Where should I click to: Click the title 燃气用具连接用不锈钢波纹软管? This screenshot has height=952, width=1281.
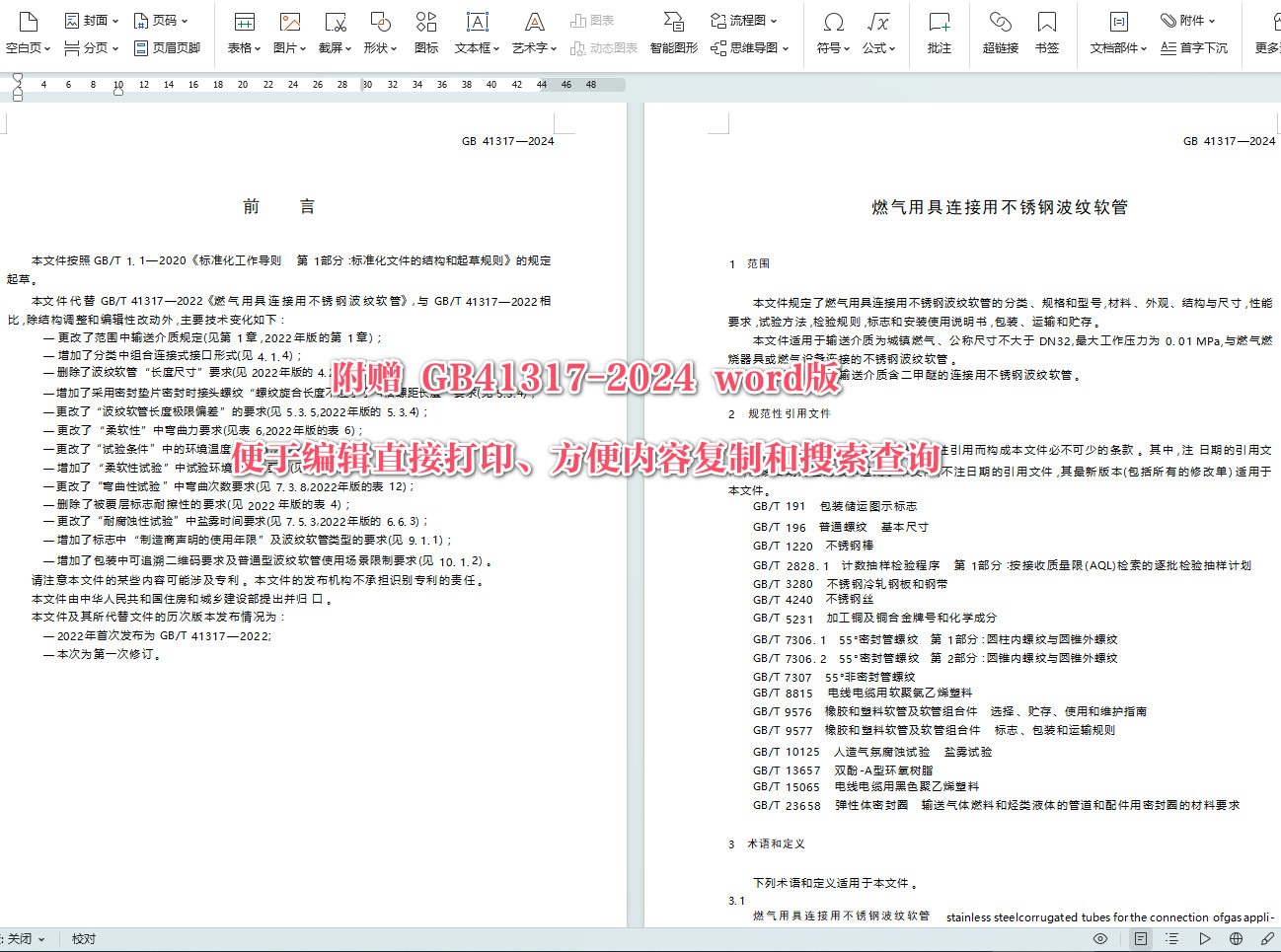tap(999, 207)
